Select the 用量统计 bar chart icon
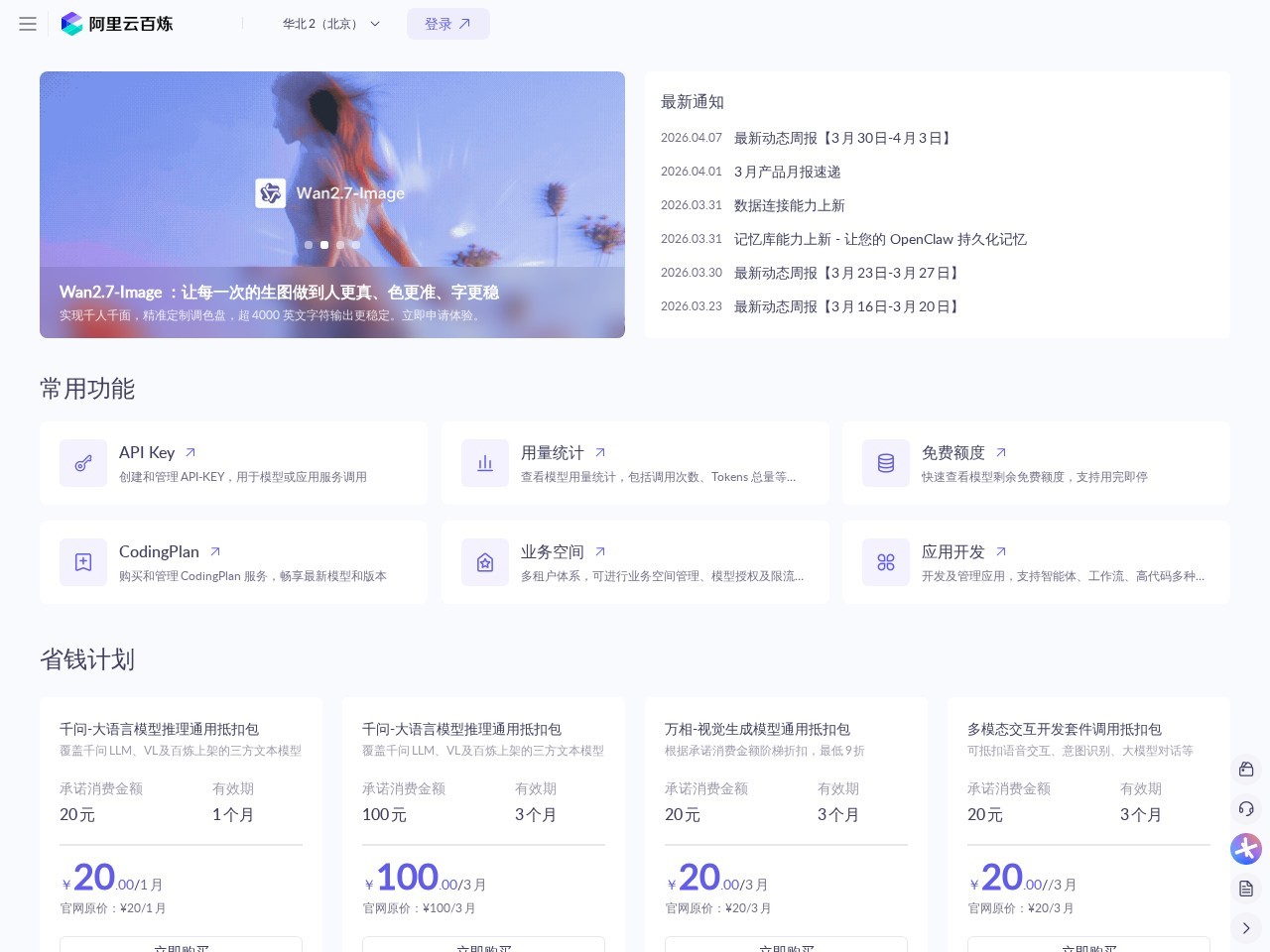This screenshot has height=952, width=1270. [485, 463]
